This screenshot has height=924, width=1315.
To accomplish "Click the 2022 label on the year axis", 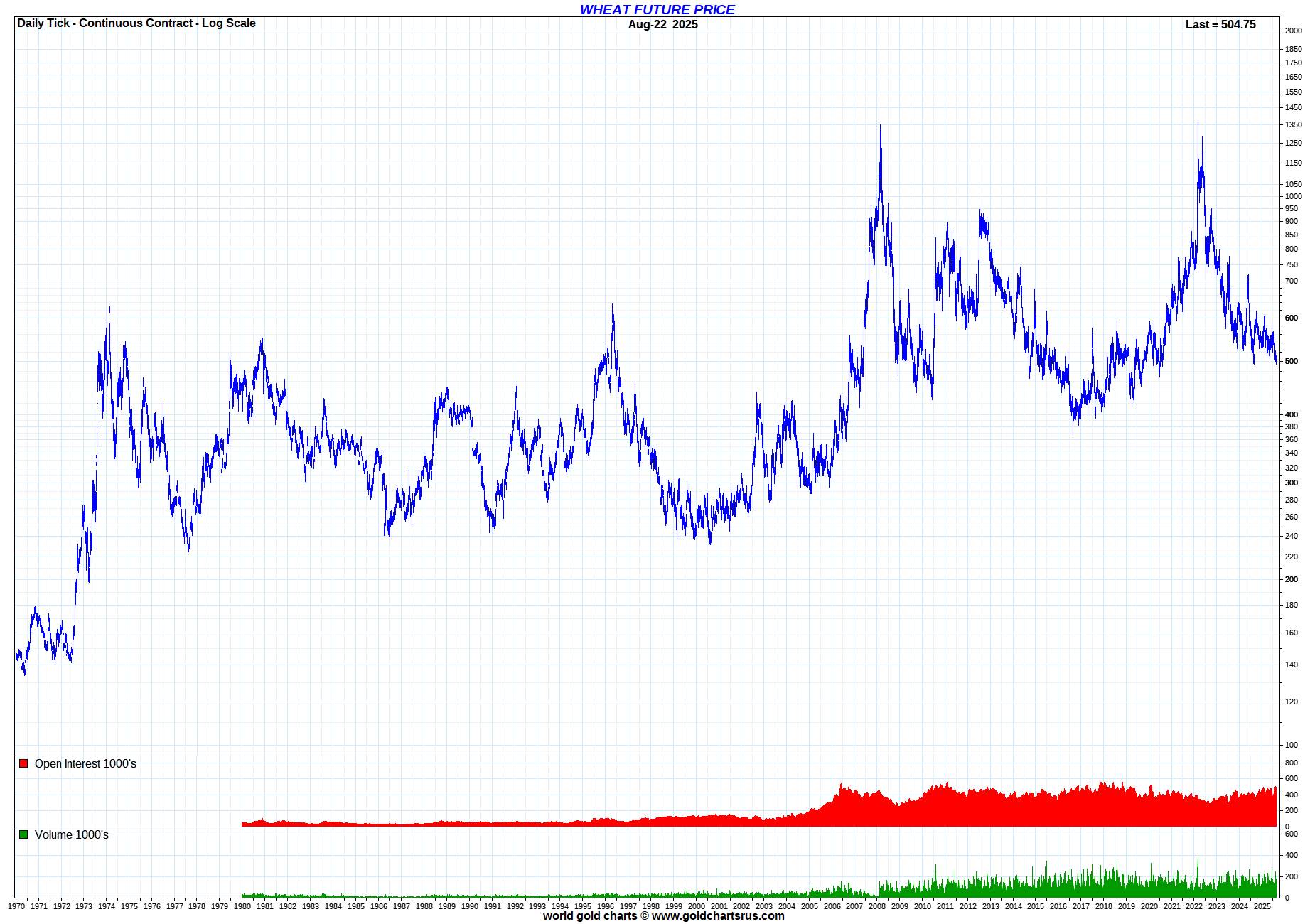I will (x=1194, y=906).
